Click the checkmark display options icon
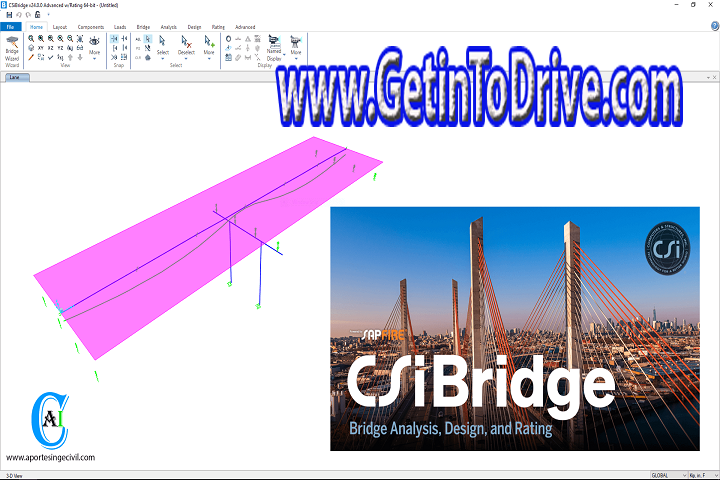This screenshot has width=720, height=480. pos(51,57)
